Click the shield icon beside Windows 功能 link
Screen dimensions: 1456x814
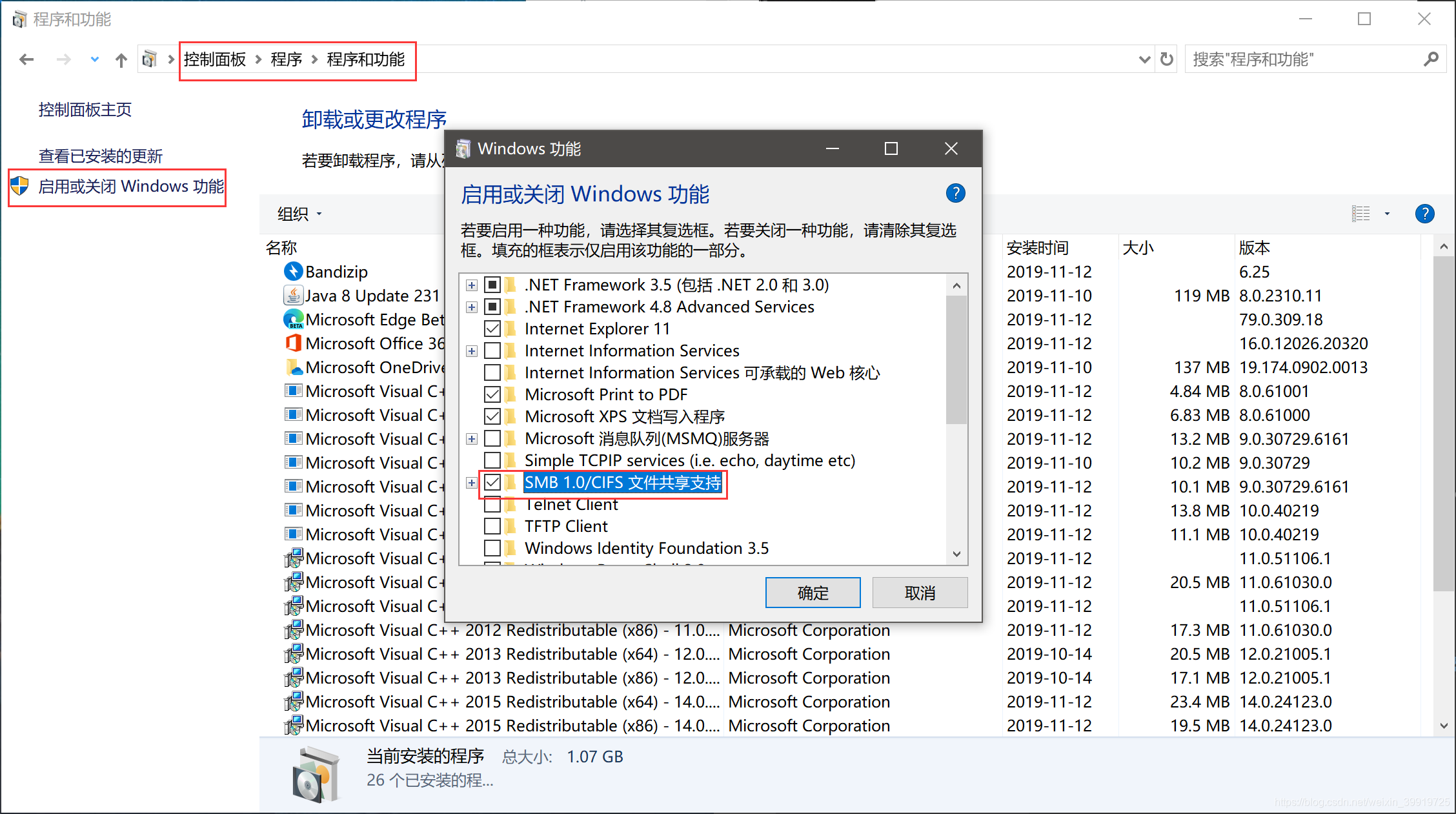(x=20, y=187)
